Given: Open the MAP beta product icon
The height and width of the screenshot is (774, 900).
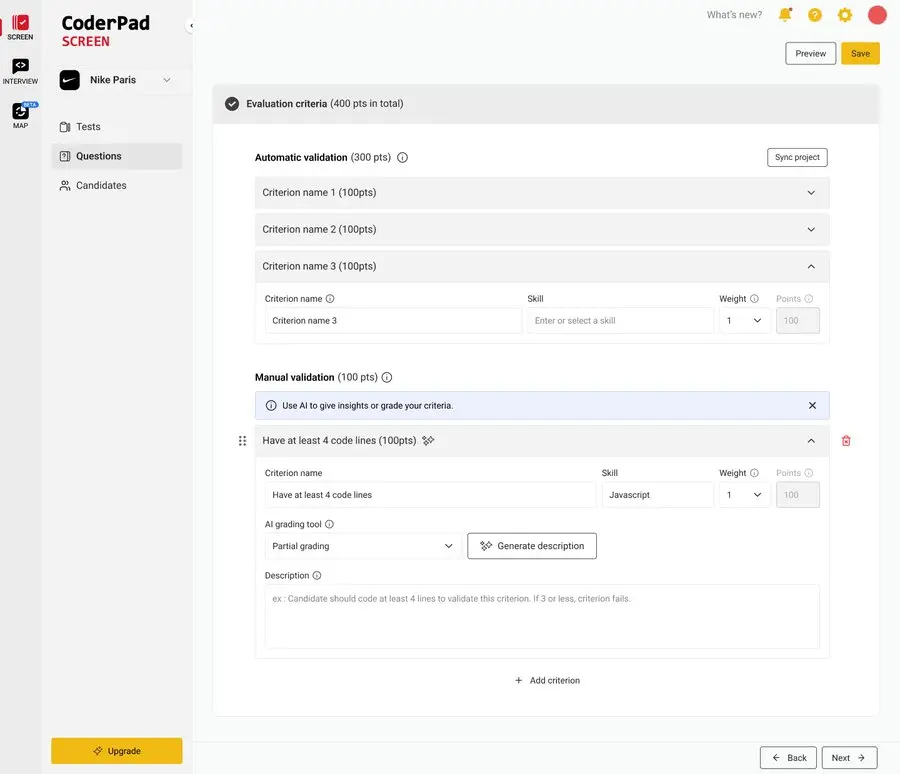Looking at the screenshot, I should pyautogui.click(x=21, y=115).
